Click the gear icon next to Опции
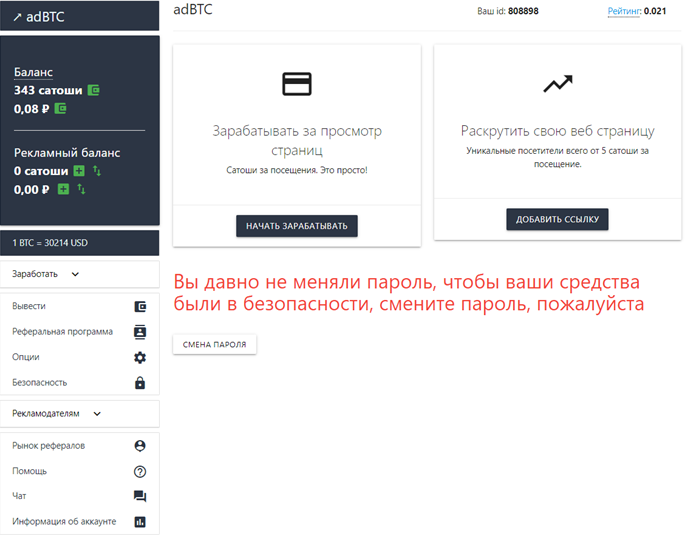The width and height of the screenshot is (700, 540). pyautogui.click(x=140, y=357)
